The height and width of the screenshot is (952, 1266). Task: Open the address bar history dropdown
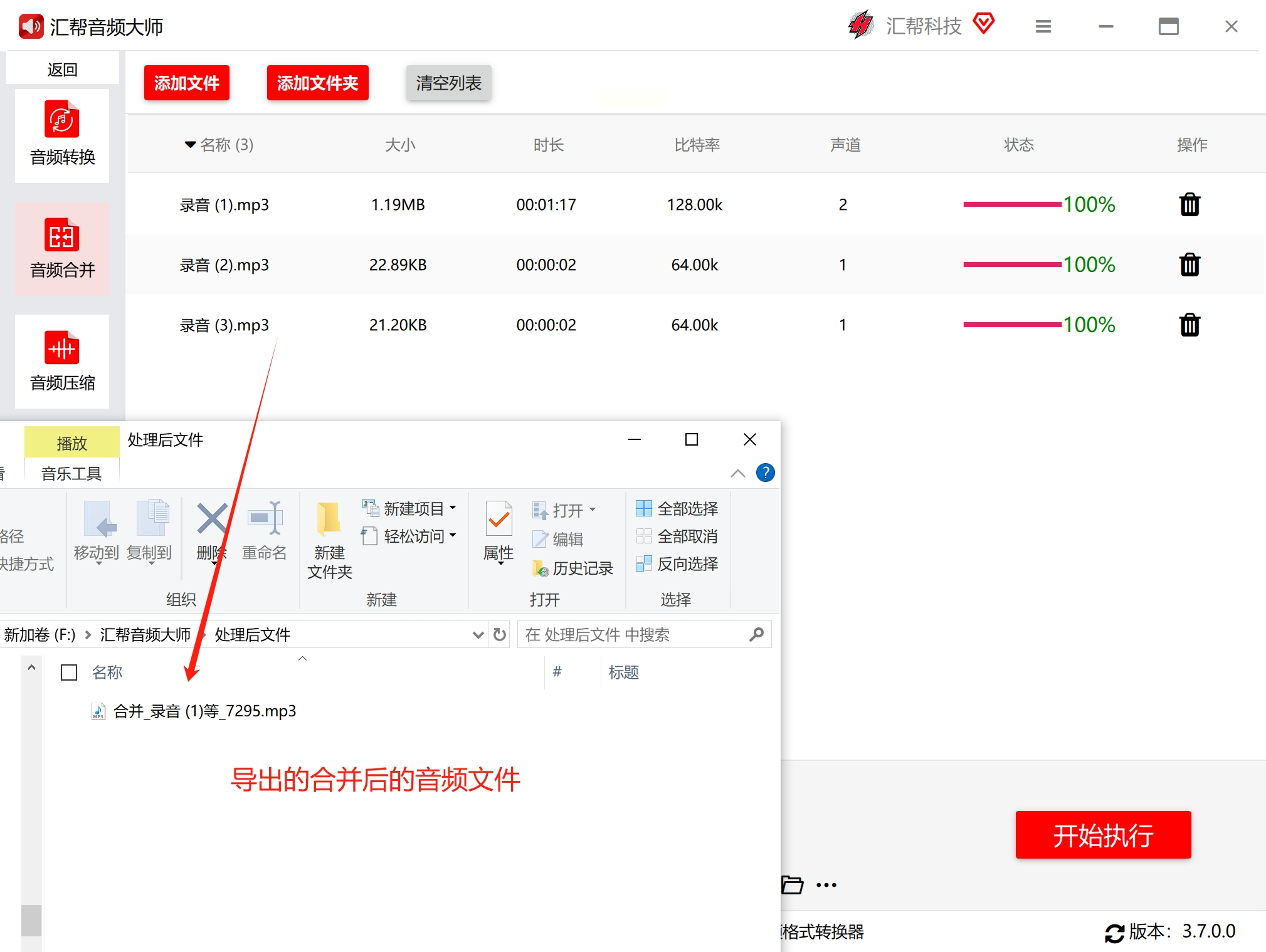tap(478, 635)
